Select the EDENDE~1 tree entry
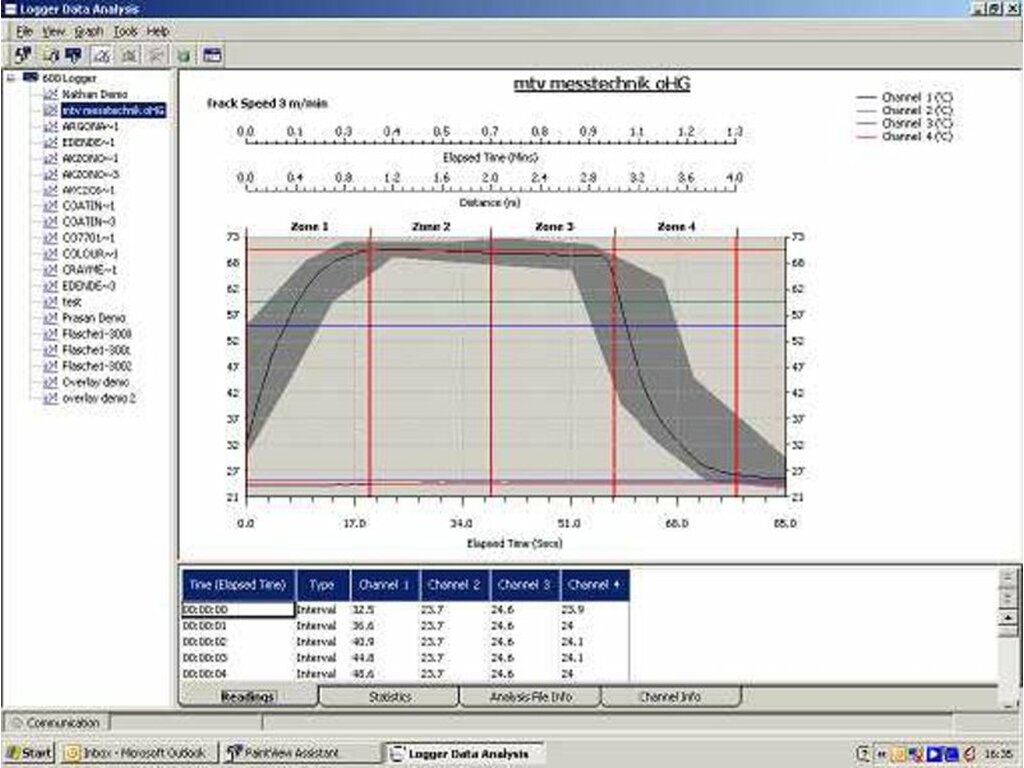Viewport: 1024px width, 768px height. [x=89, y=142]
